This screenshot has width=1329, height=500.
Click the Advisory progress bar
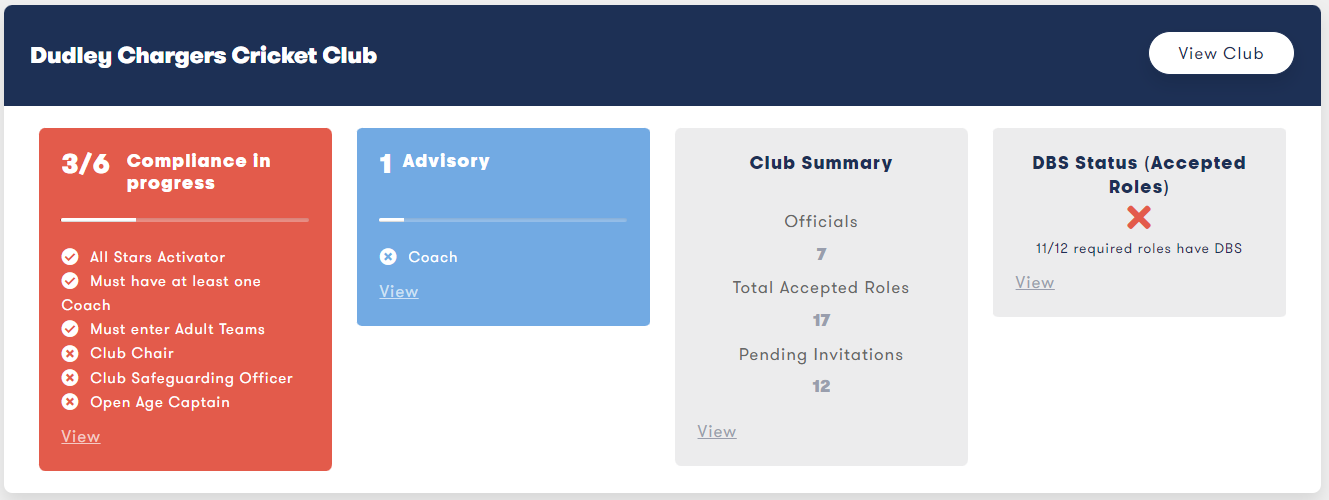pyautogui.click(x=503, y=219)
